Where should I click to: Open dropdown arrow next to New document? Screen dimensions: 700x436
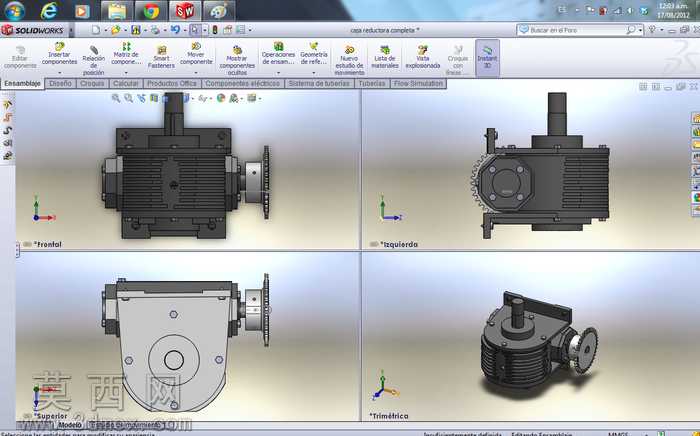pos(105,30)
